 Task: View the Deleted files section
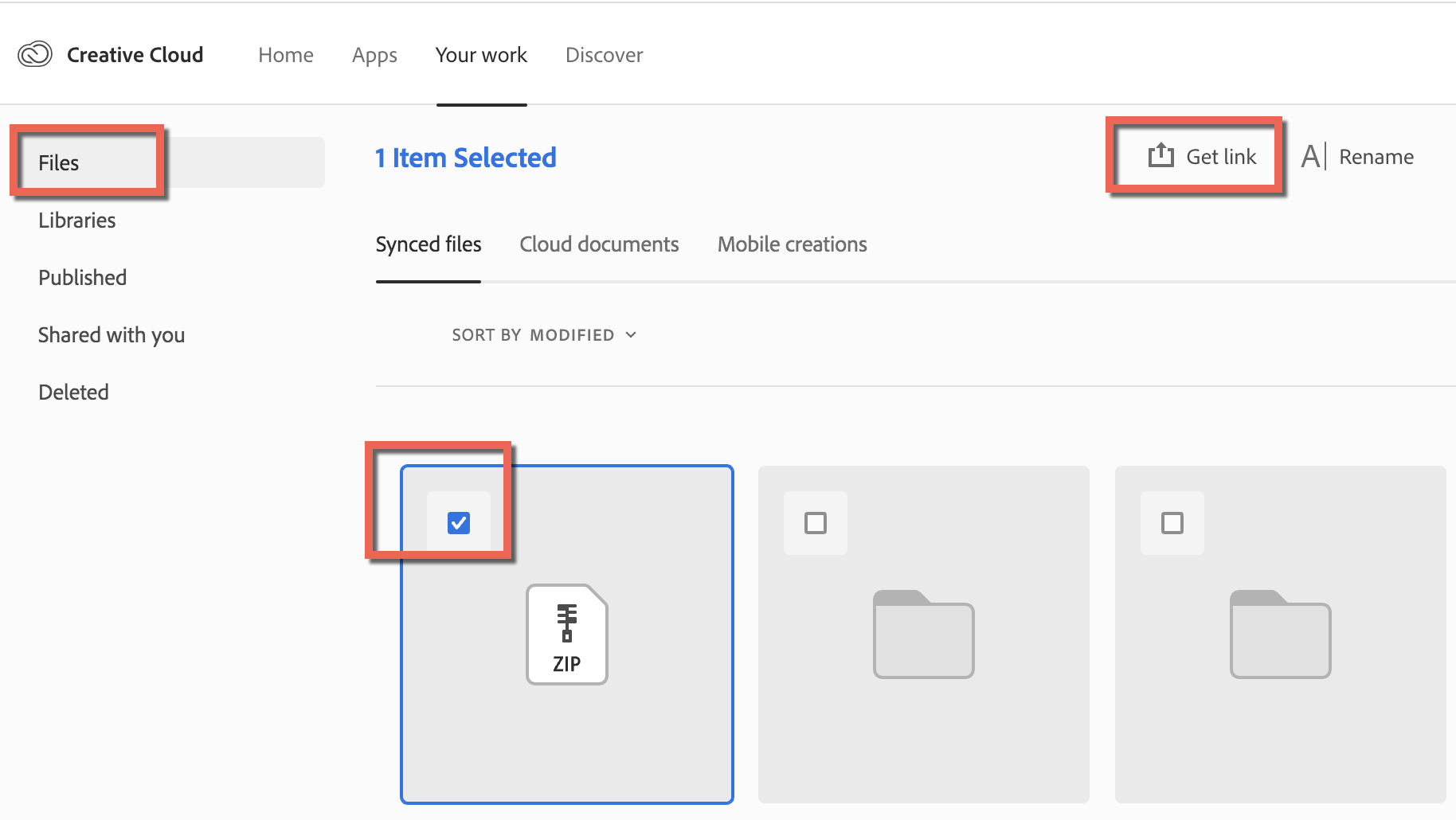pos(73,392)
